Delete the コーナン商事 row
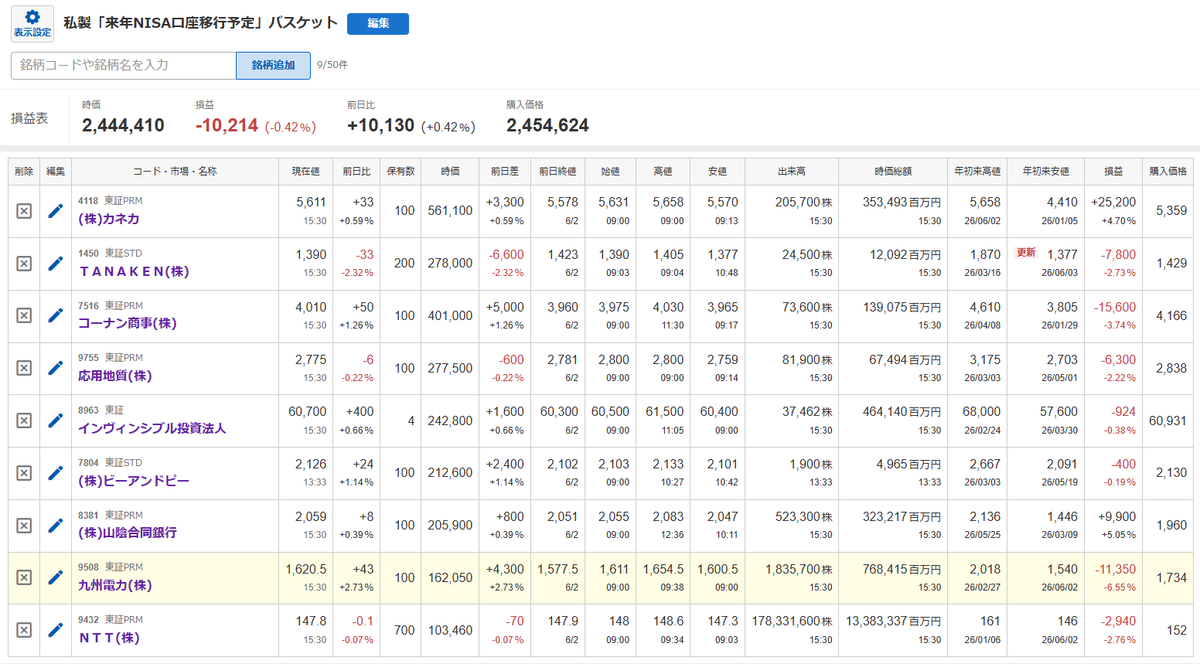Screen dimensions: 1200x664 [x=25, y=315]
